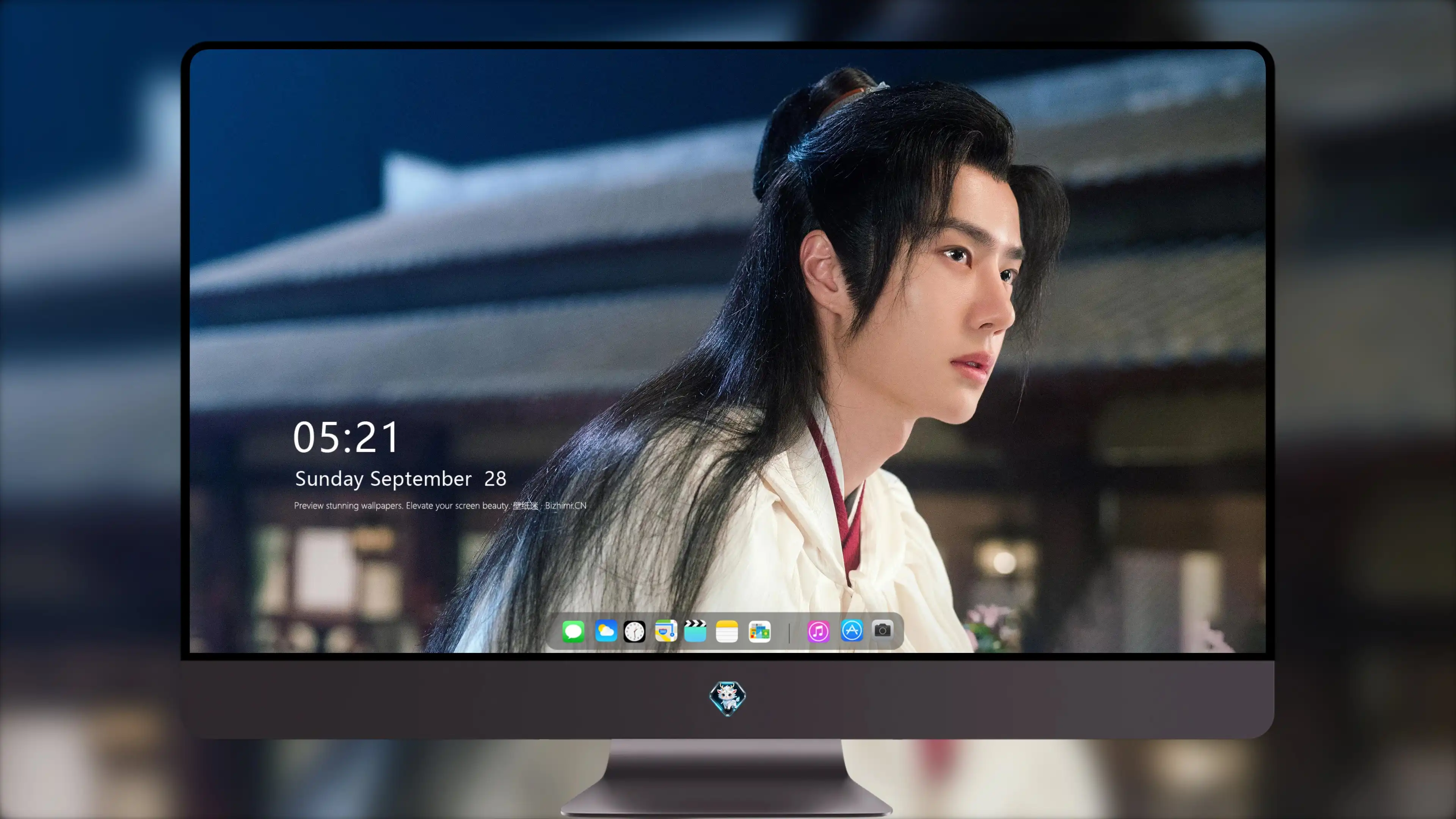Click the dragon mascot logo on monitor chin
This screenshot has height=819, width=1456.
[728, 698]
